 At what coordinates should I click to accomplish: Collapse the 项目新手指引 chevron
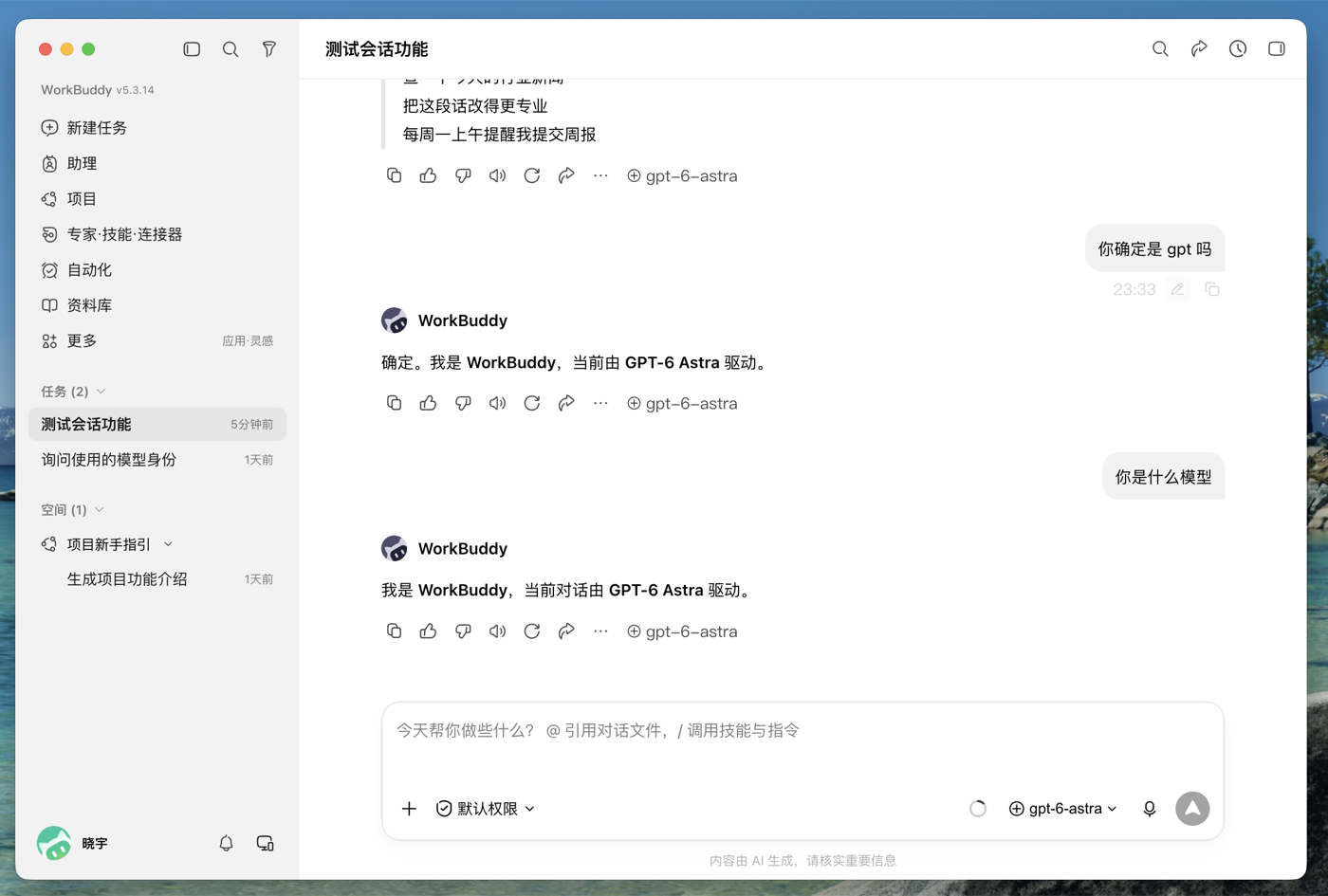168,544
